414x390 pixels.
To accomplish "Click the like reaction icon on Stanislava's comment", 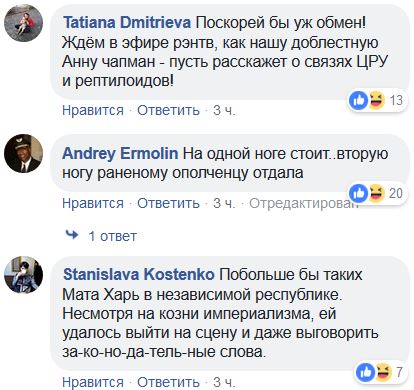I will point(365,372).
